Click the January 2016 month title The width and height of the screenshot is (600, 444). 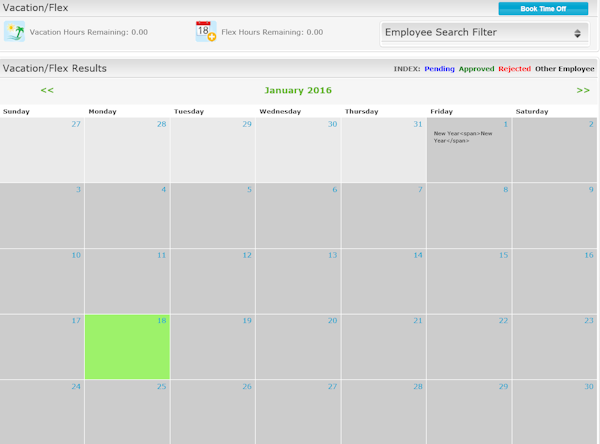[x=298, y=90]
